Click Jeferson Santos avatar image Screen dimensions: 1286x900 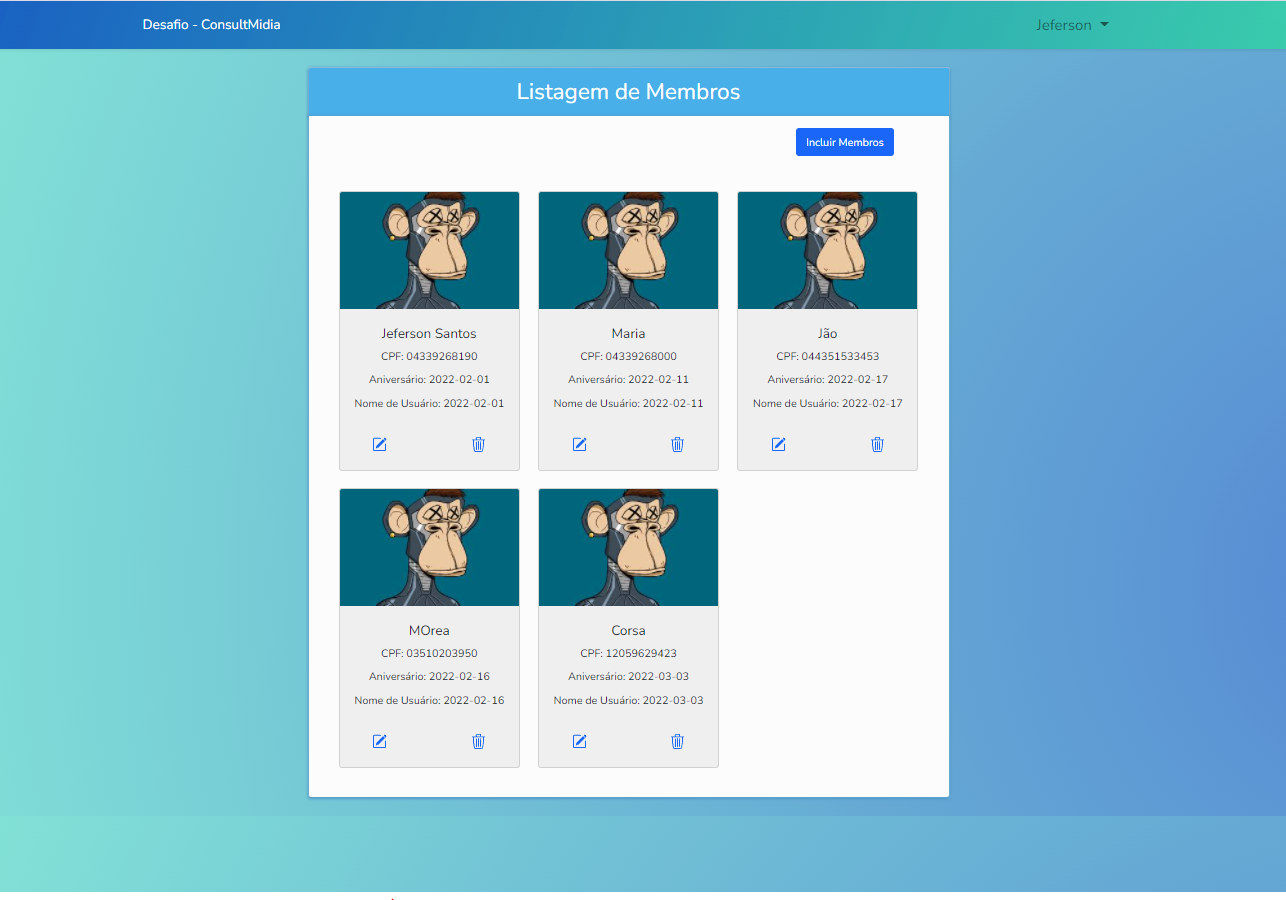pos(429,250)
